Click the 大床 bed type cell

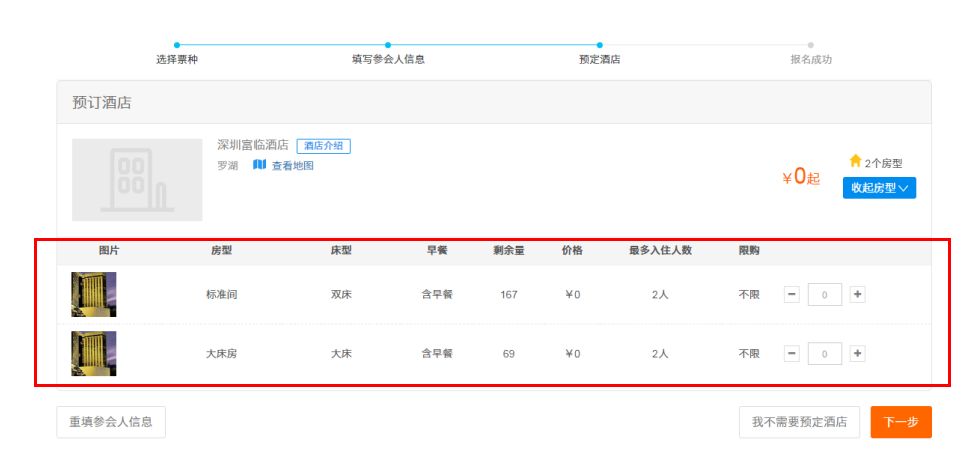pos(341,354)
